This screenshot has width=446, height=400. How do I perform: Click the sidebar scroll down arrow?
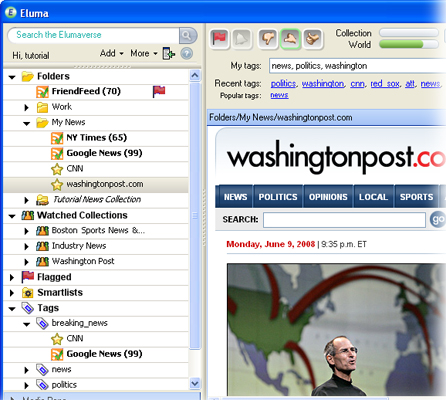(195, 383)
